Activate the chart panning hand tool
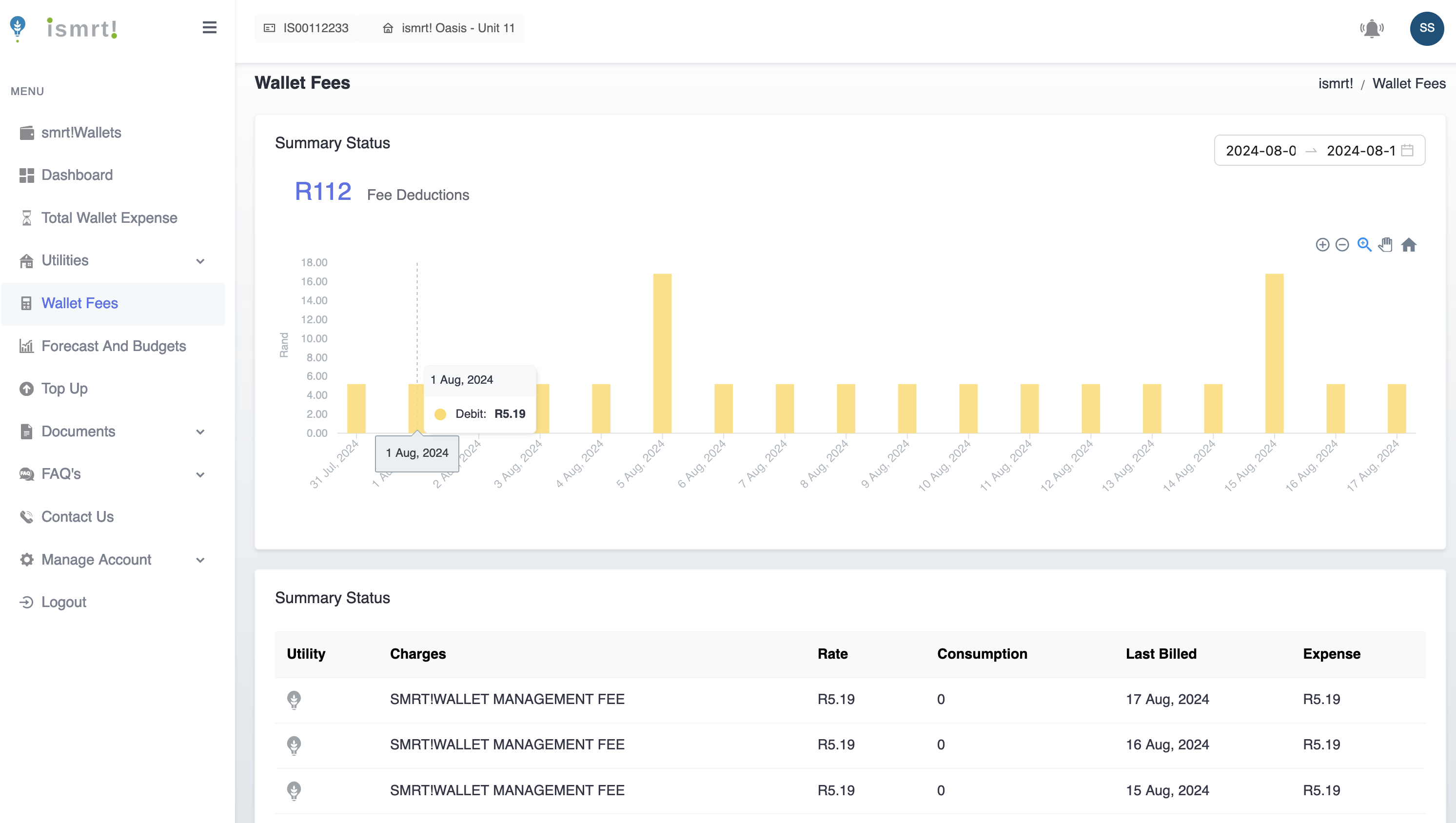The image size is (1456, 823). click(1386, 245)
